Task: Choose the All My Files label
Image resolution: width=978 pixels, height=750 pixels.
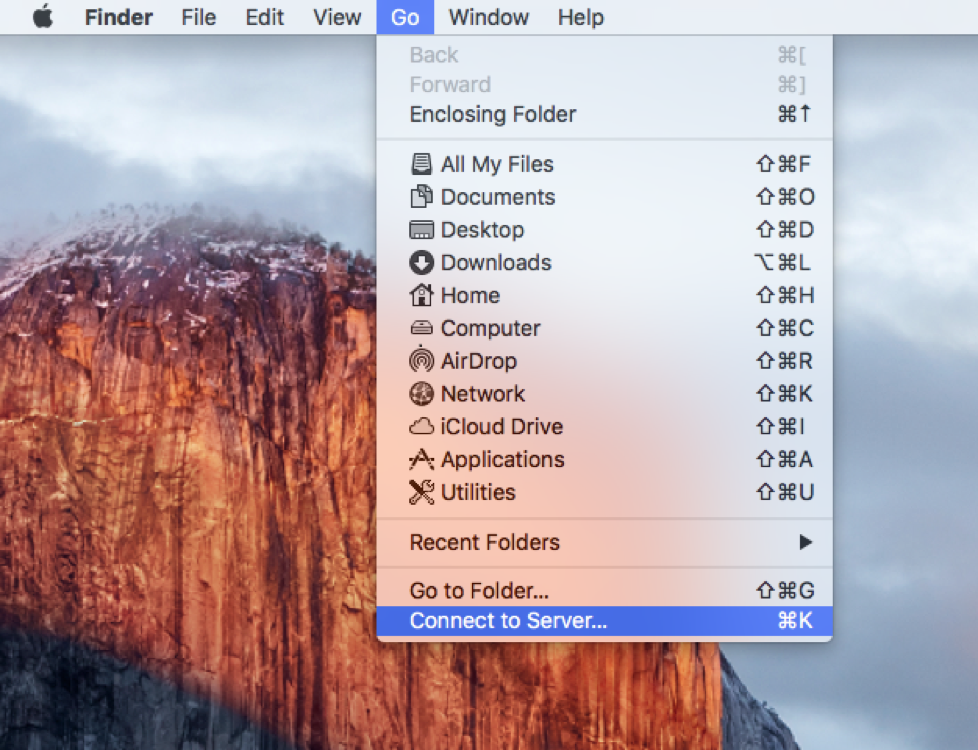Action: pos(497,164)
